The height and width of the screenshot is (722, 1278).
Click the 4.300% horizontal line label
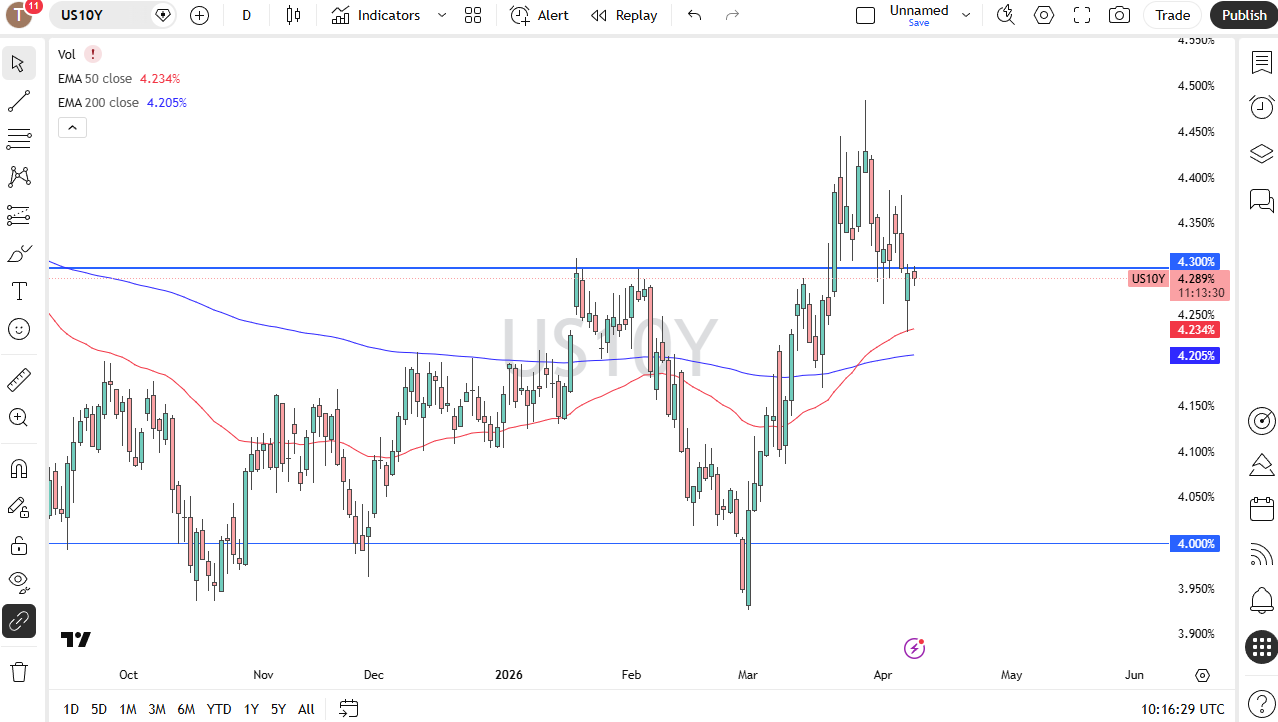tap(1196, 261)
